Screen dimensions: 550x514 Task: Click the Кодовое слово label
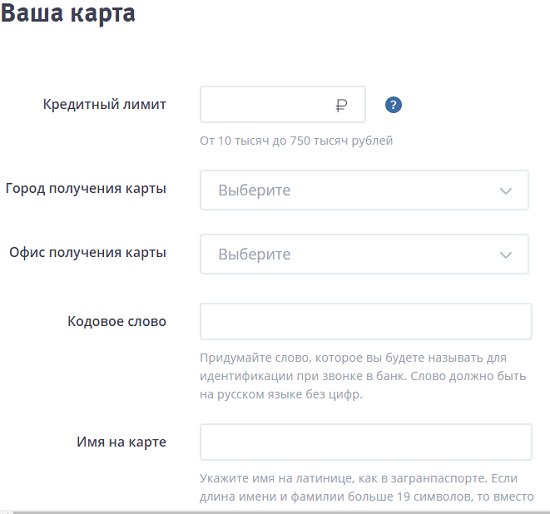click(x=117, y=321)
